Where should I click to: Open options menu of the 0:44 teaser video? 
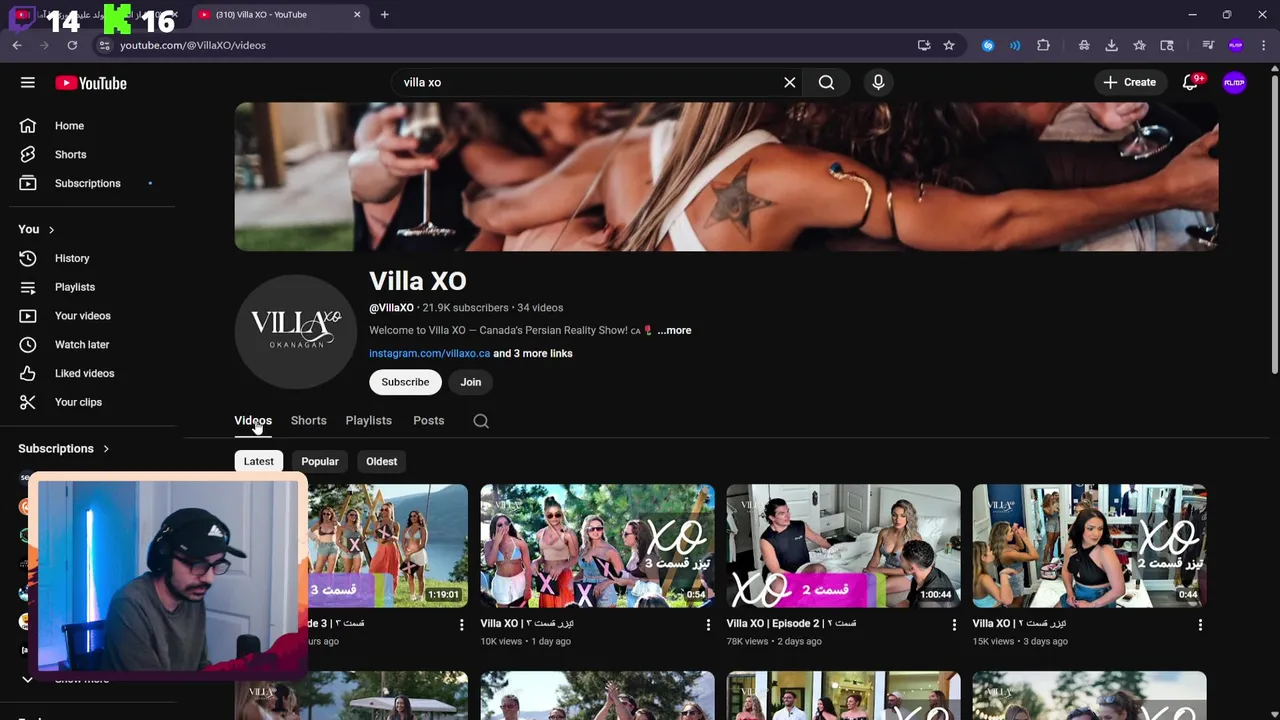(x=1200, y=624)
